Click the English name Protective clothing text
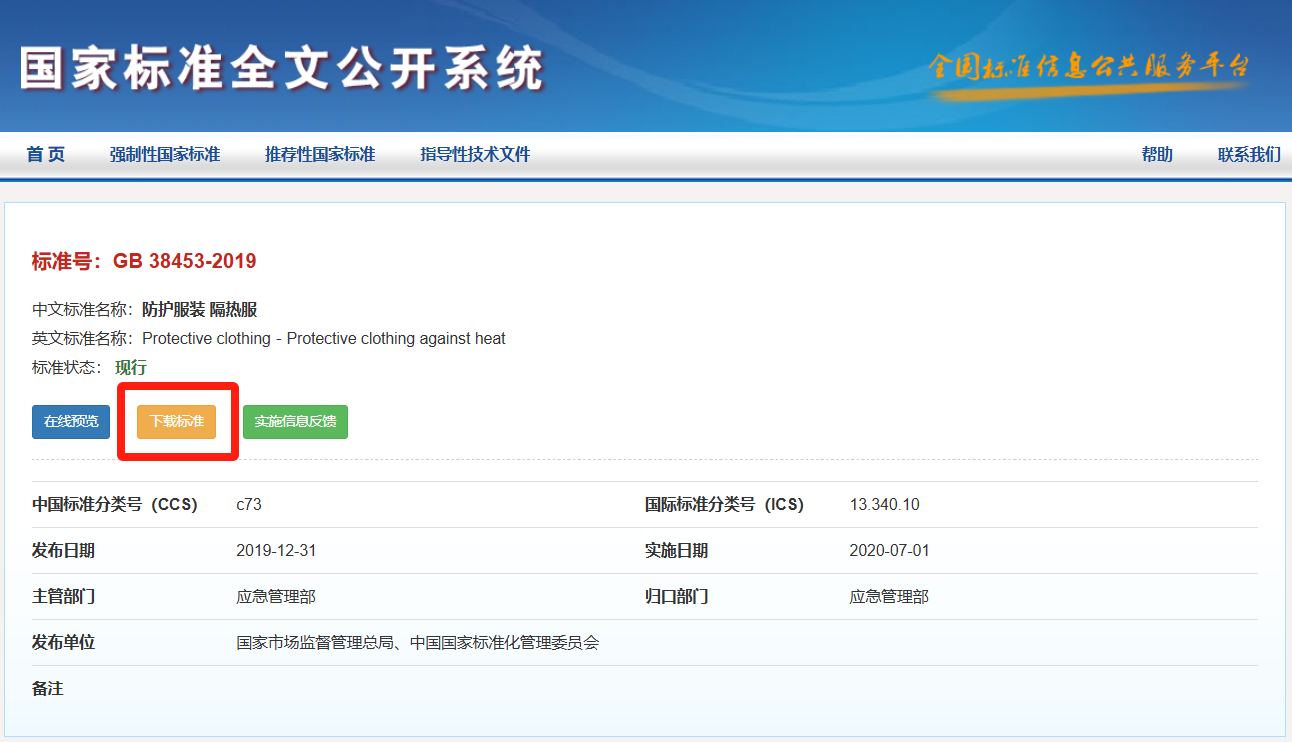 tap(323, 338)
